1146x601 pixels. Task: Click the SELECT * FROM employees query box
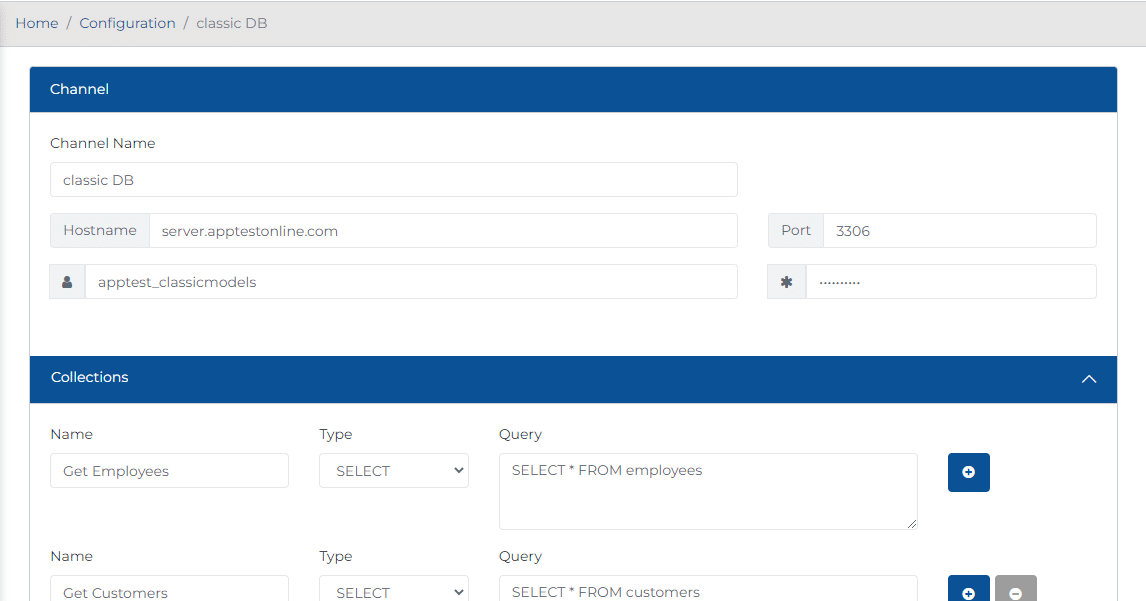pyautogui.click(x=707, y=490)
